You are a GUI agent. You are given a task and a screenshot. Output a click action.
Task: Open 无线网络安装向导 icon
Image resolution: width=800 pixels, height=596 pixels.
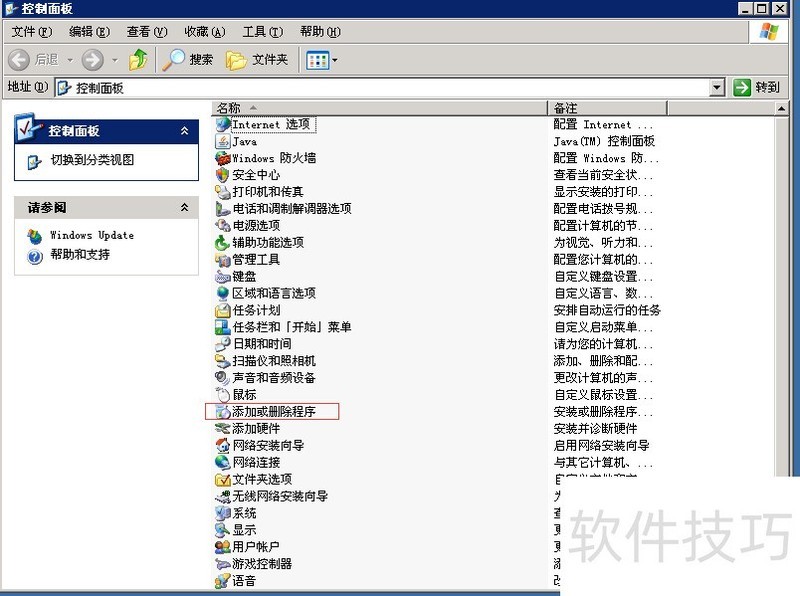[x=222, y=496]
